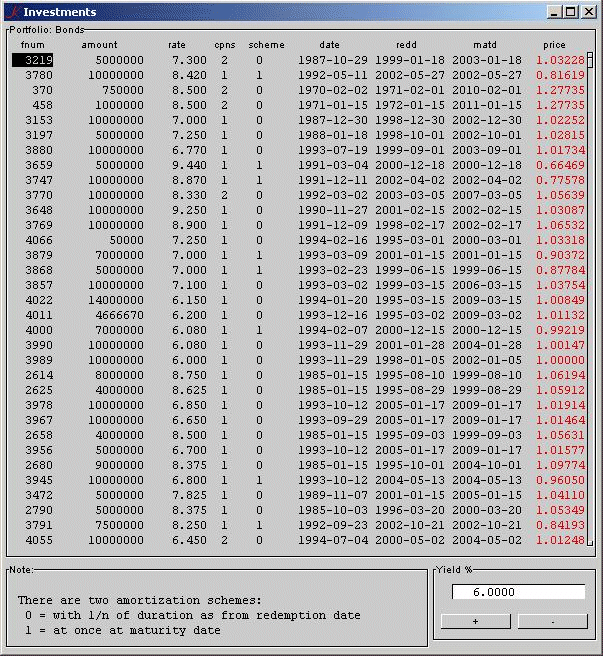Click note line '1 = at once at maturity date'
The height and width of the screenshot is (656, 603).
pos(123,630)
